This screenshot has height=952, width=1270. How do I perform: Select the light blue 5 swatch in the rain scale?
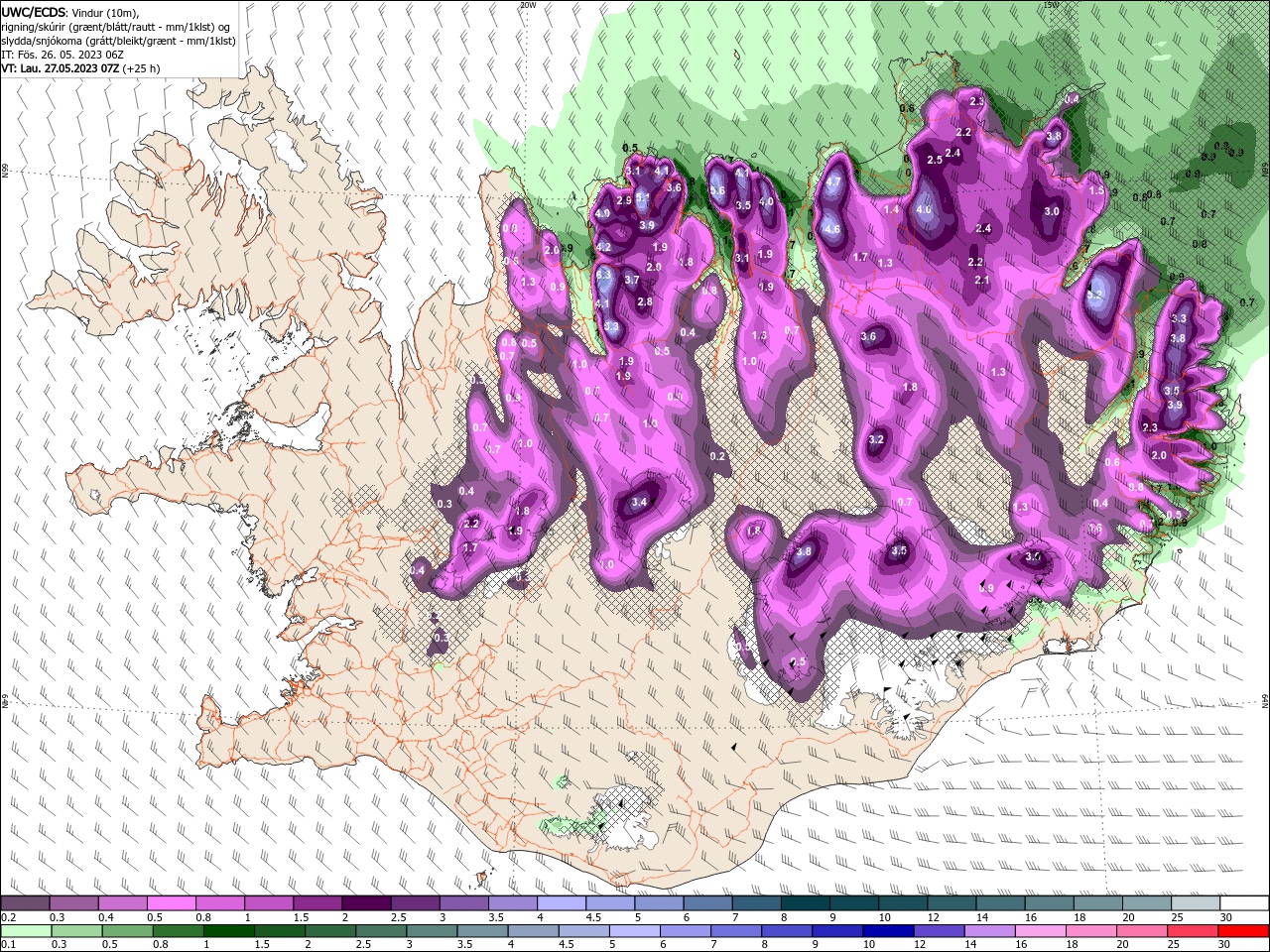[x=635, y=931]
